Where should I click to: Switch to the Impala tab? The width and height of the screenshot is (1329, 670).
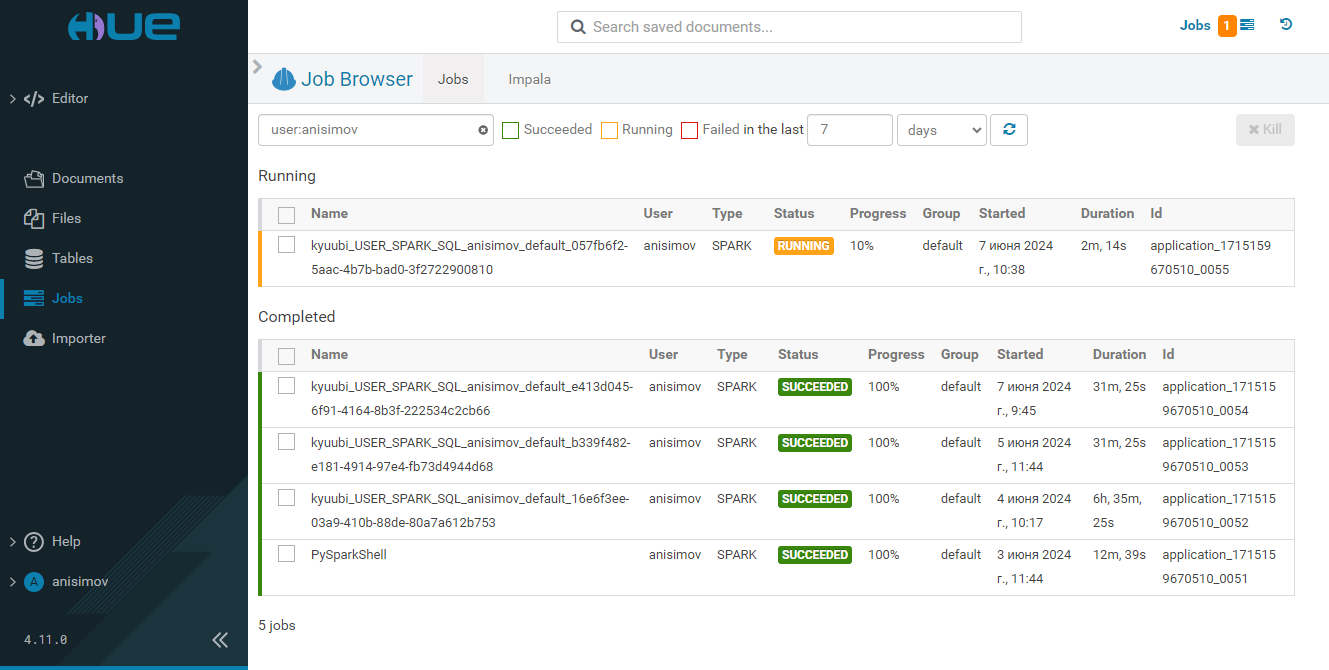pos(529,79)
